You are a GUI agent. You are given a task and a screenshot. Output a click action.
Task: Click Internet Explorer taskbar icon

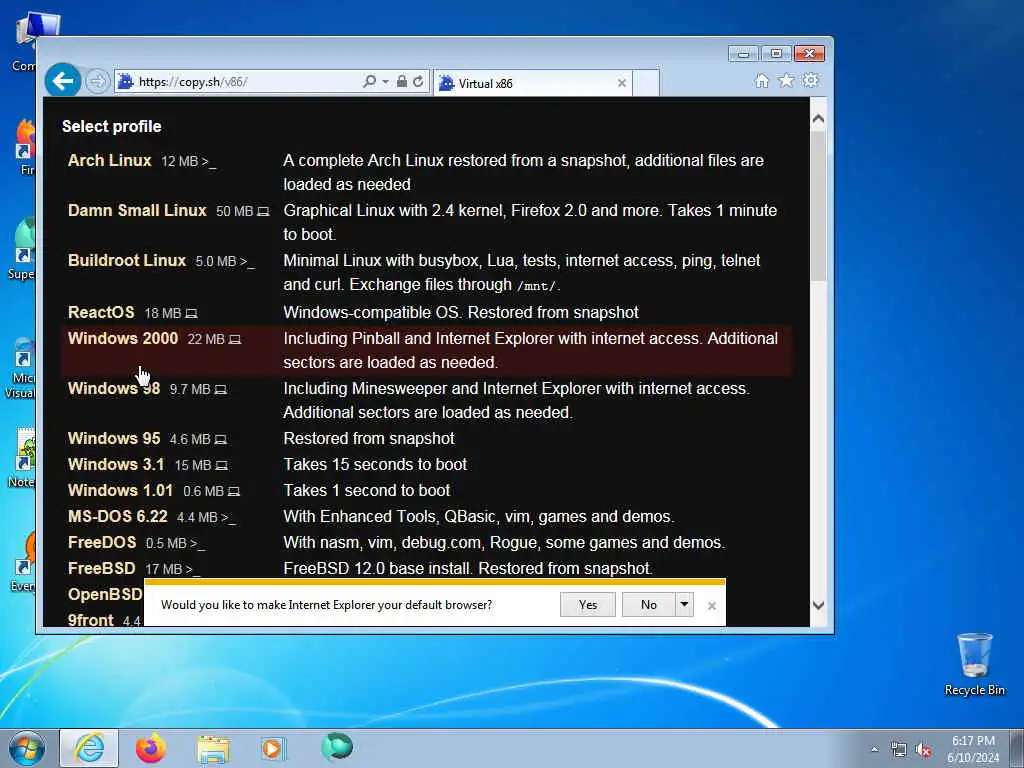click(x=89, y=748)
